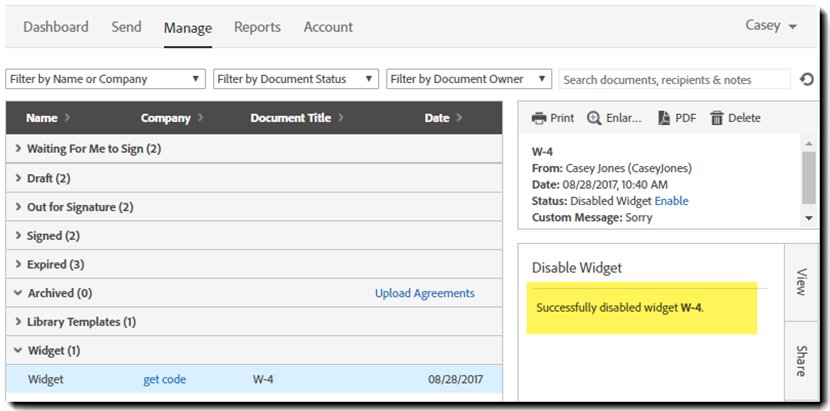This screenshot has width=830, height=411.
Task: Expand the Waiting For Me to Sign group
Action: [x=19, y=149]
